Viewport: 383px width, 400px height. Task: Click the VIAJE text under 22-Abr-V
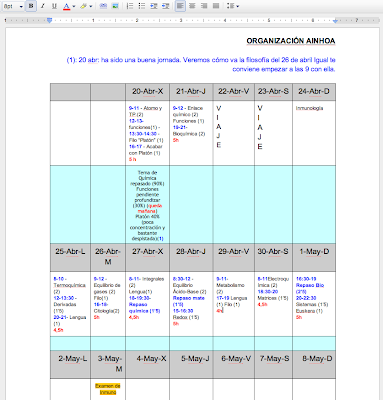pos(219,127)
